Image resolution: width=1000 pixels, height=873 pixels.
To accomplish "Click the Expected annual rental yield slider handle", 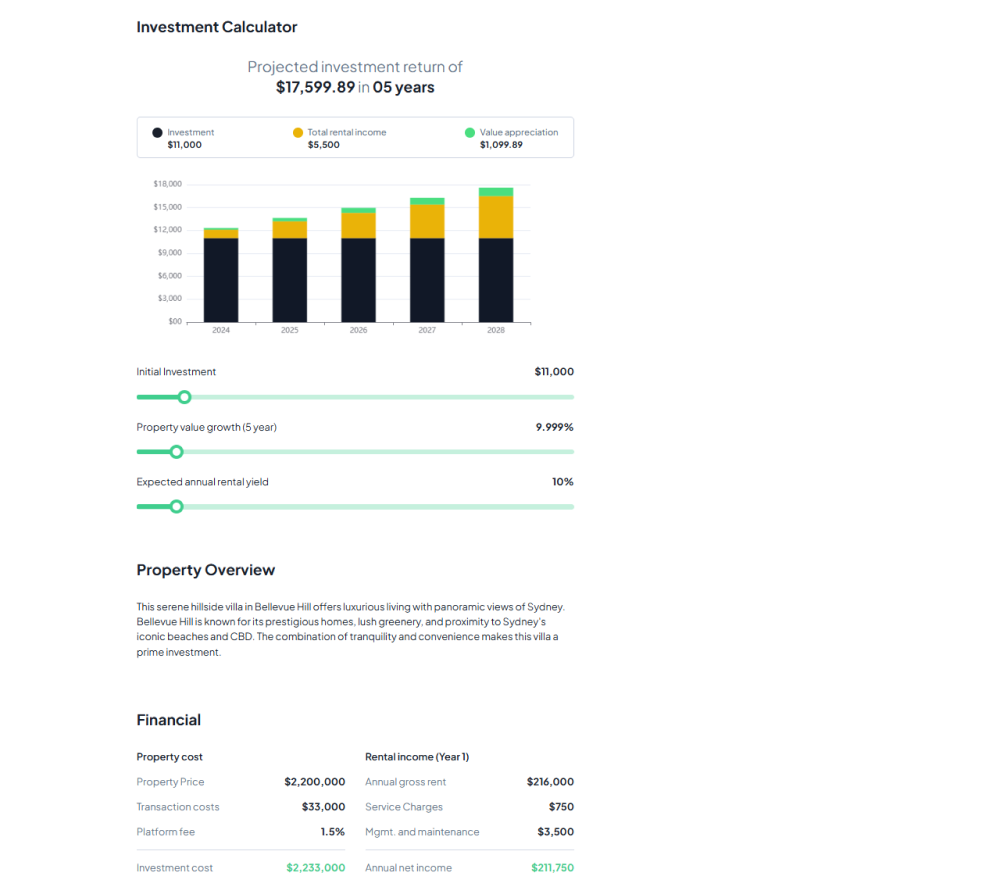I will [x=177, y=507].
